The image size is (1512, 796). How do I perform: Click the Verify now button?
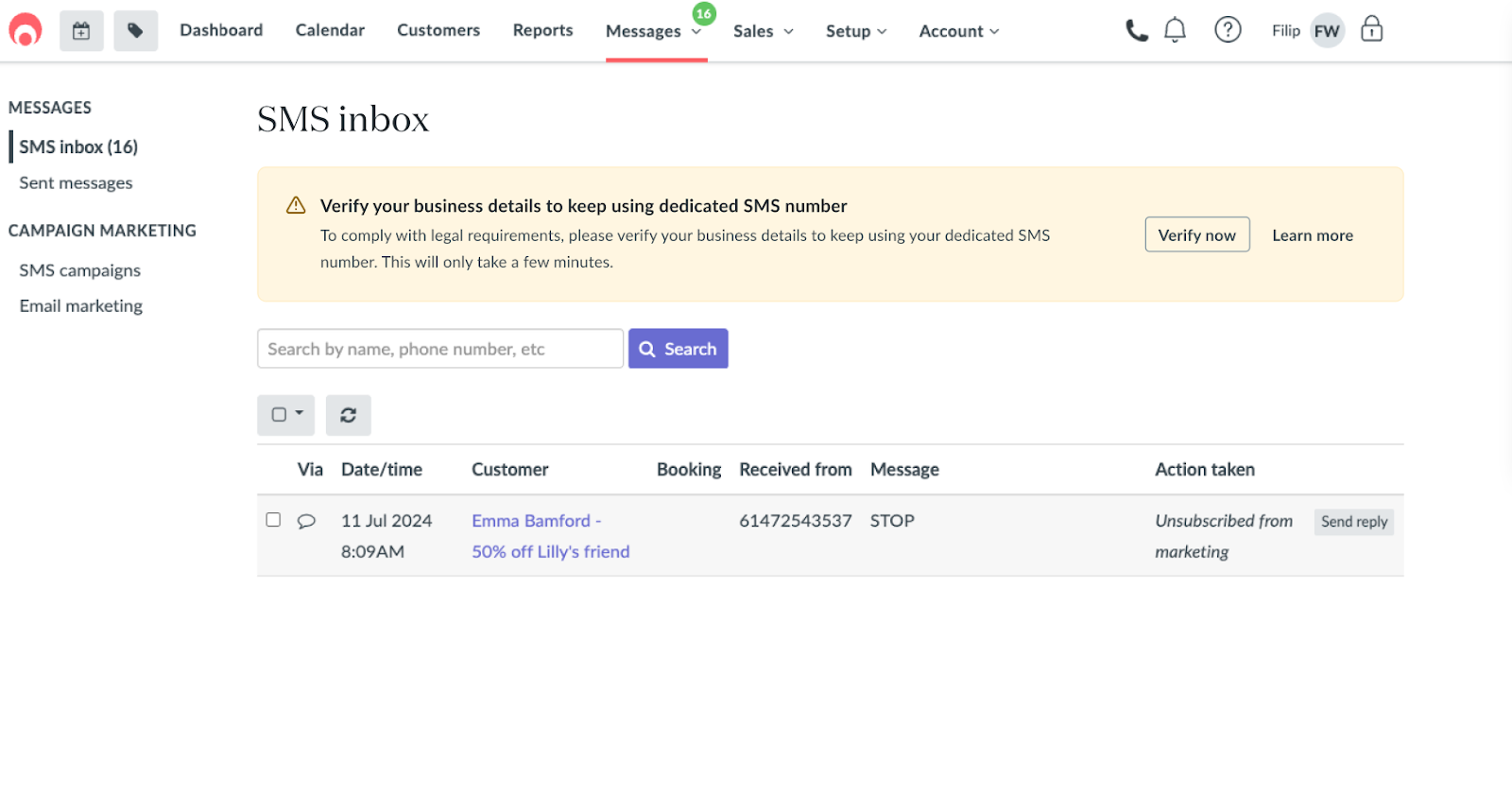1196,235
